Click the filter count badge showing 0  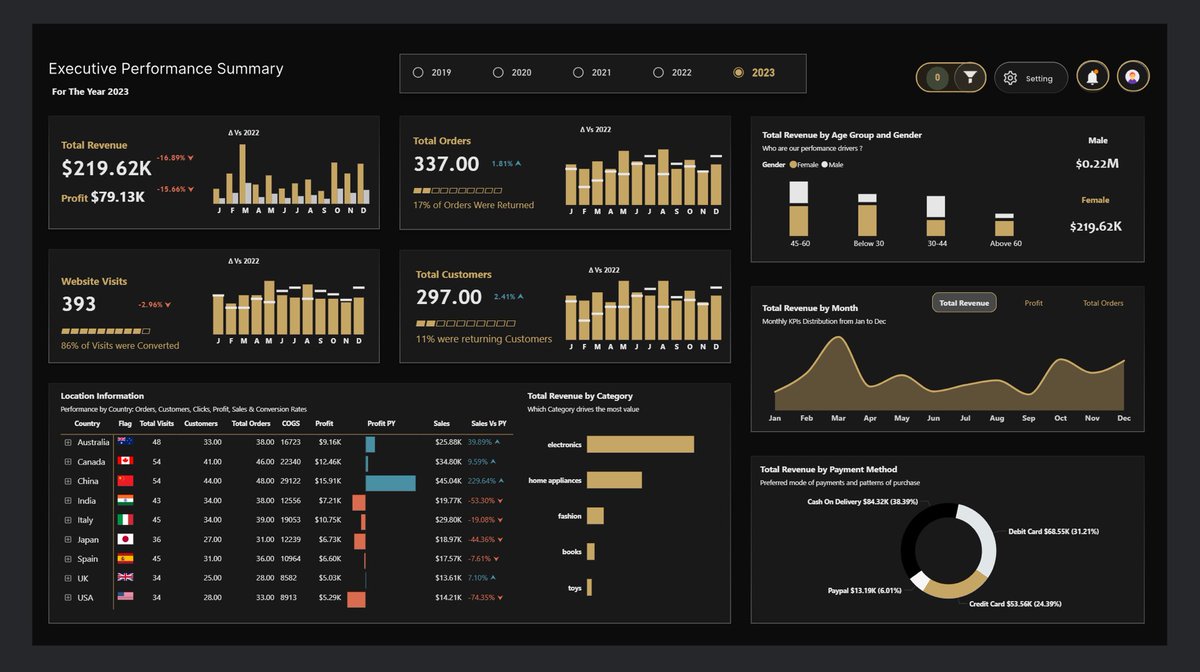tap(937, 77)
